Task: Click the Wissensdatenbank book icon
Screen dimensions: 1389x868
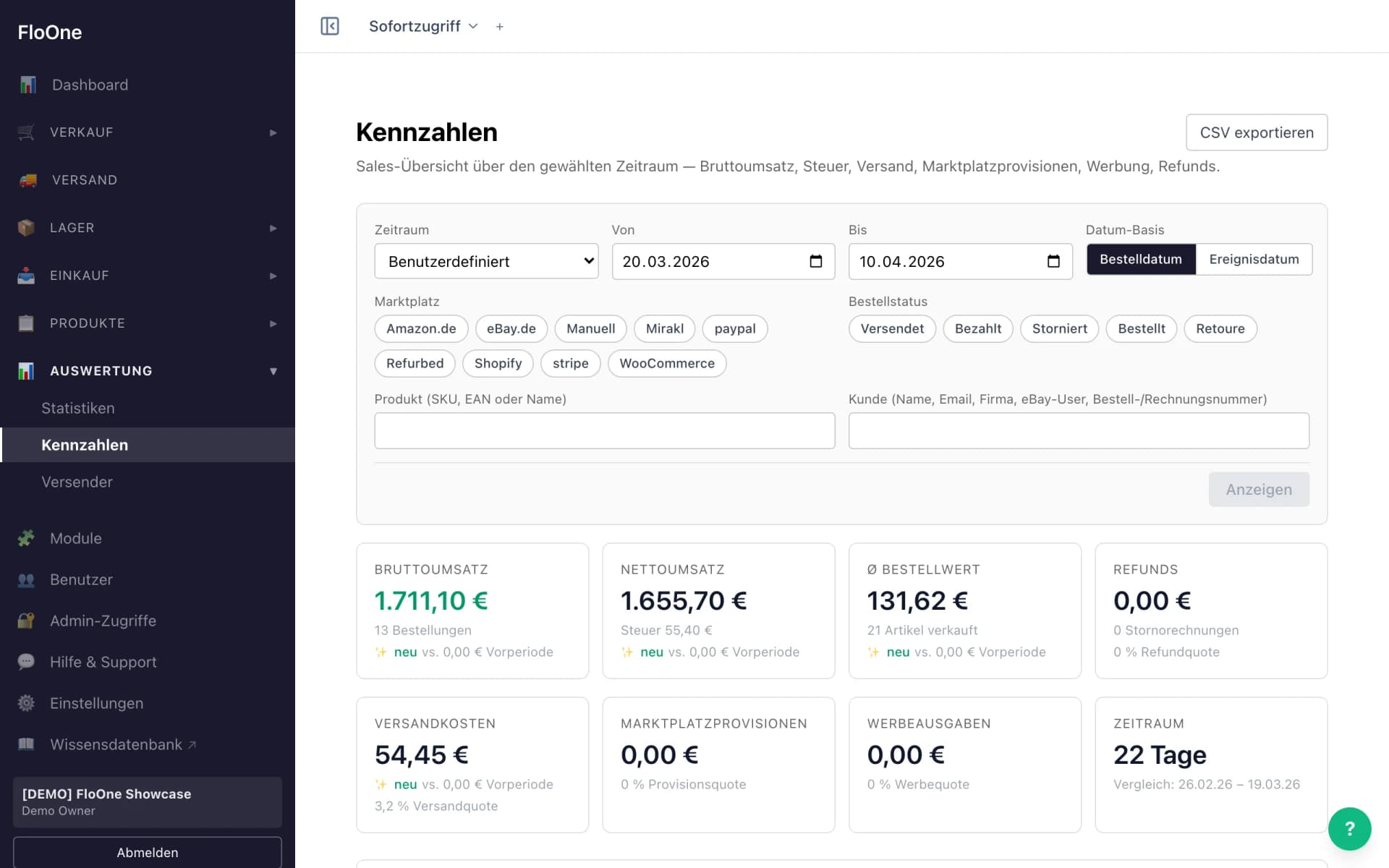Action: (26, 744)
